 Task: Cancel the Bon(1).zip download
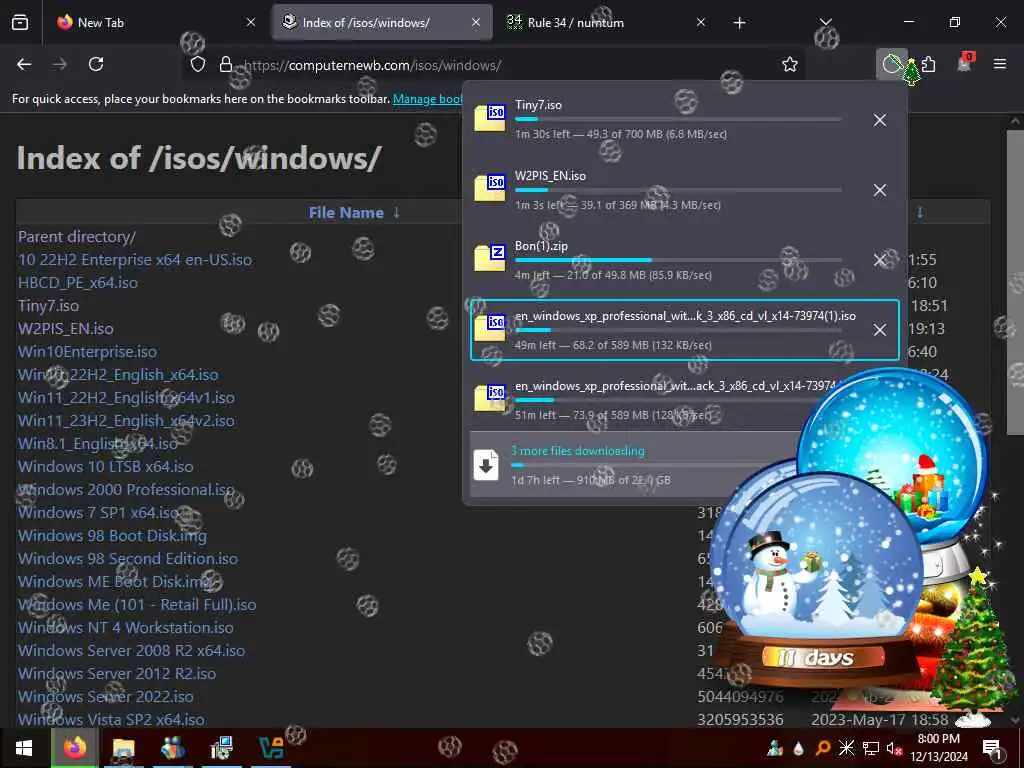[880, 260]
